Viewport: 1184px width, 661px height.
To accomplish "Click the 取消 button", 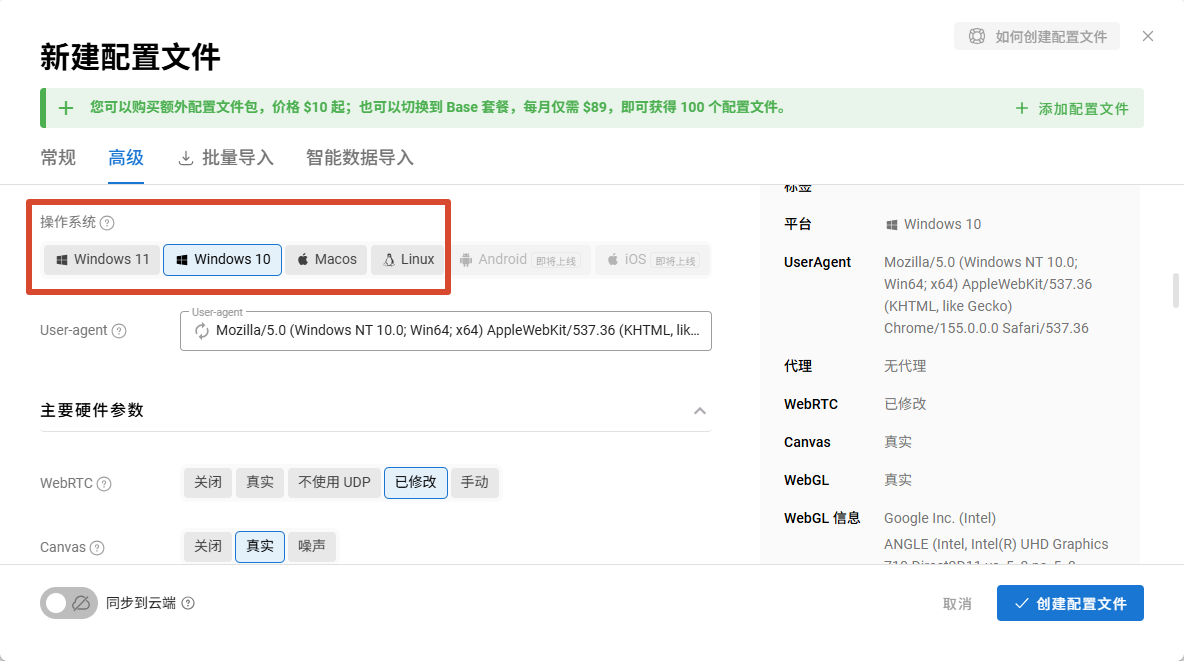I will click(x=957, y=604).
